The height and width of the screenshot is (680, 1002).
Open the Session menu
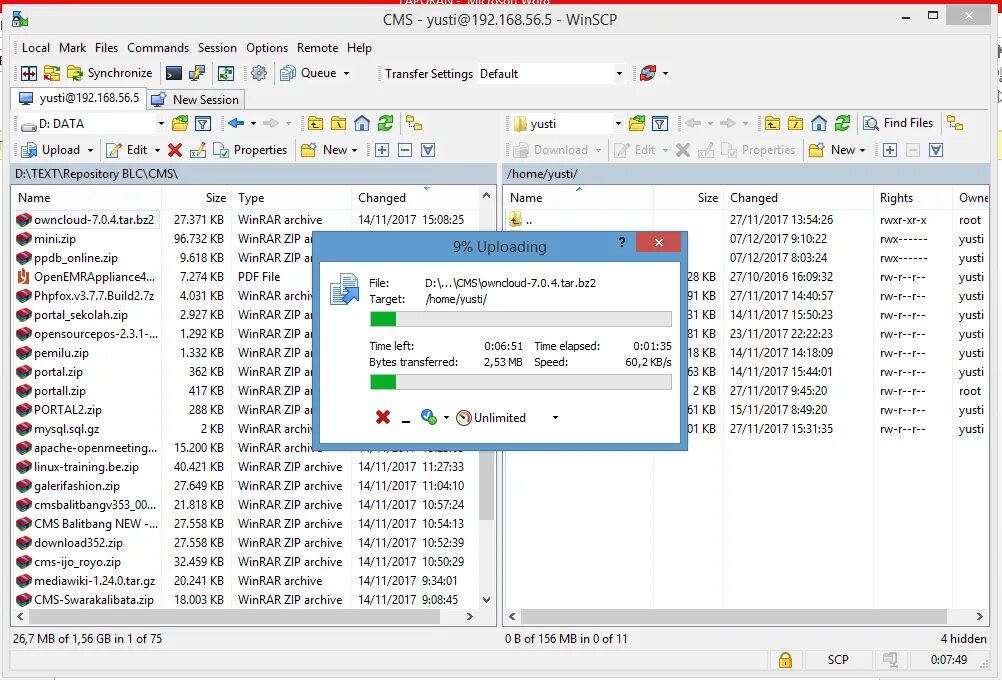pos(217,48)
